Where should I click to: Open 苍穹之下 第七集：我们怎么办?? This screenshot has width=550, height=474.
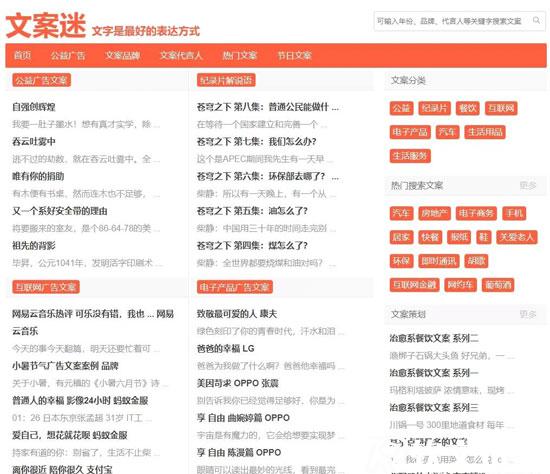[256, 141]
